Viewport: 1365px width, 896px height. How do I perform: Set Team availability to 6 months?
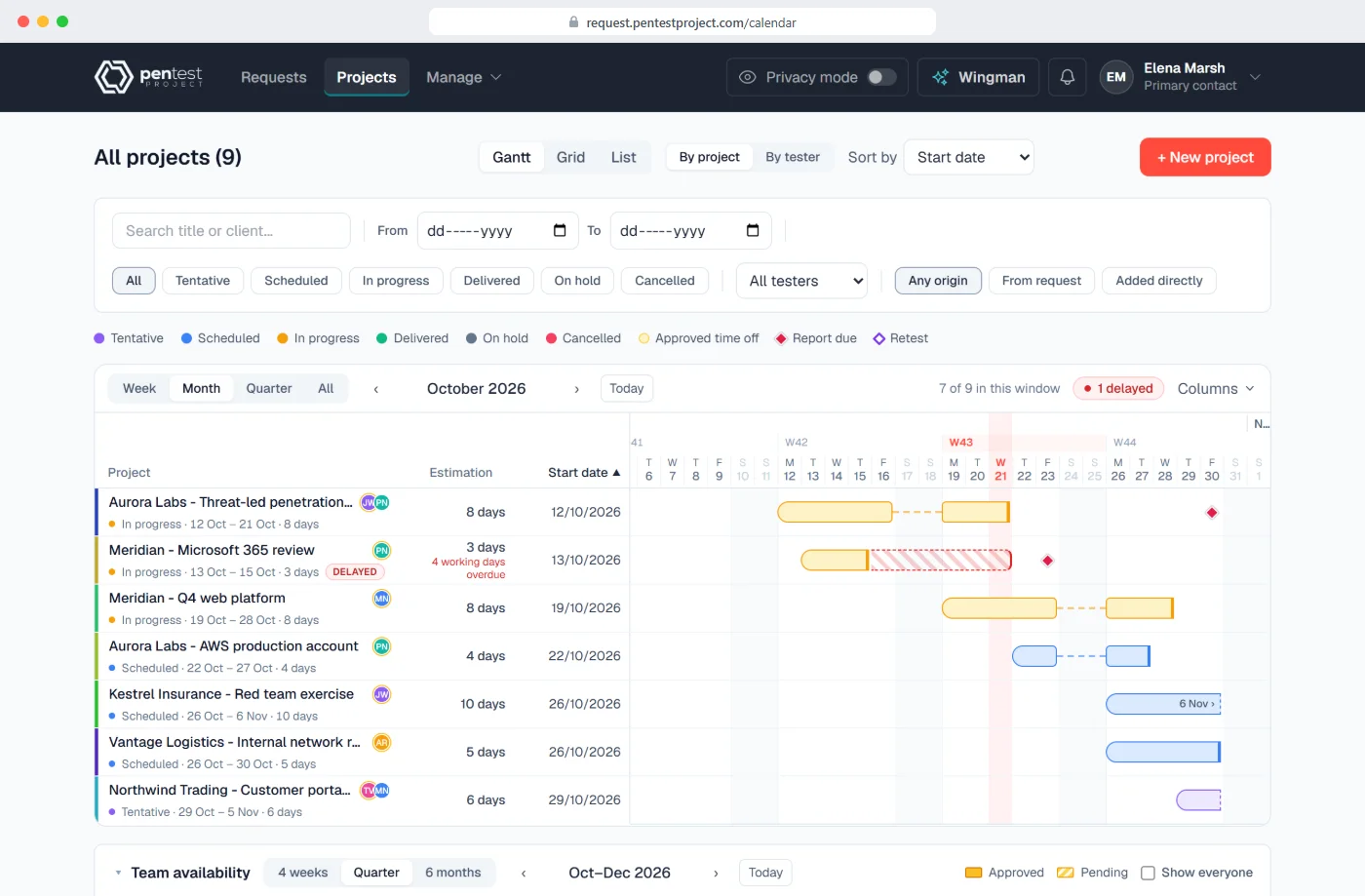point(453,873)
